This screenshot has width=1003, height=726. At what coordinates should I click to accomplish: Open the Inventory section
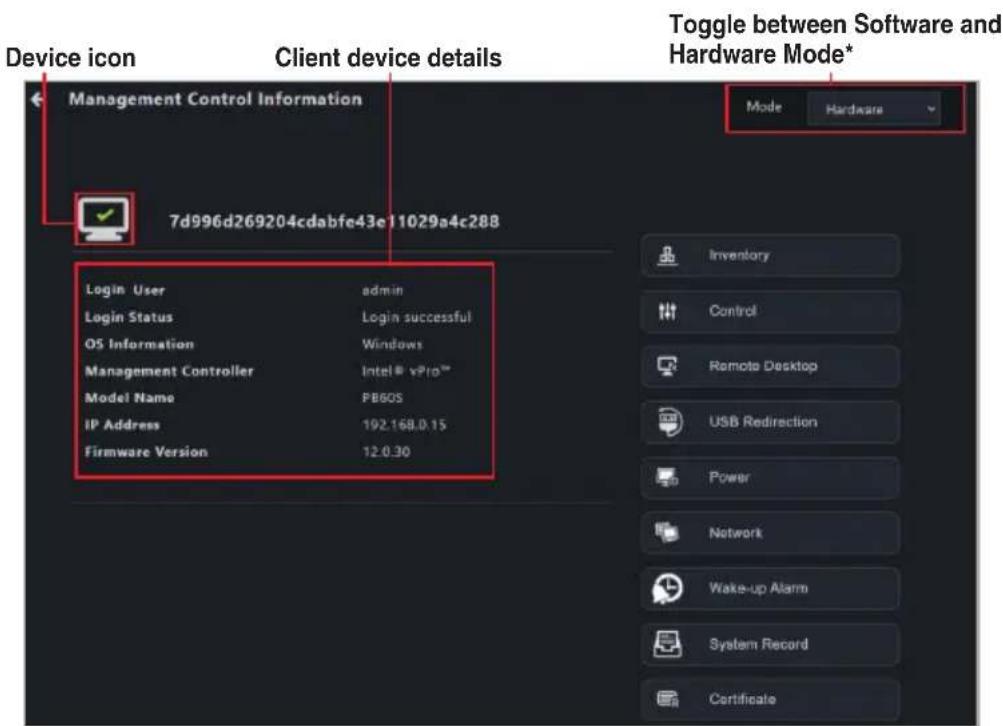tap(771, 255)
